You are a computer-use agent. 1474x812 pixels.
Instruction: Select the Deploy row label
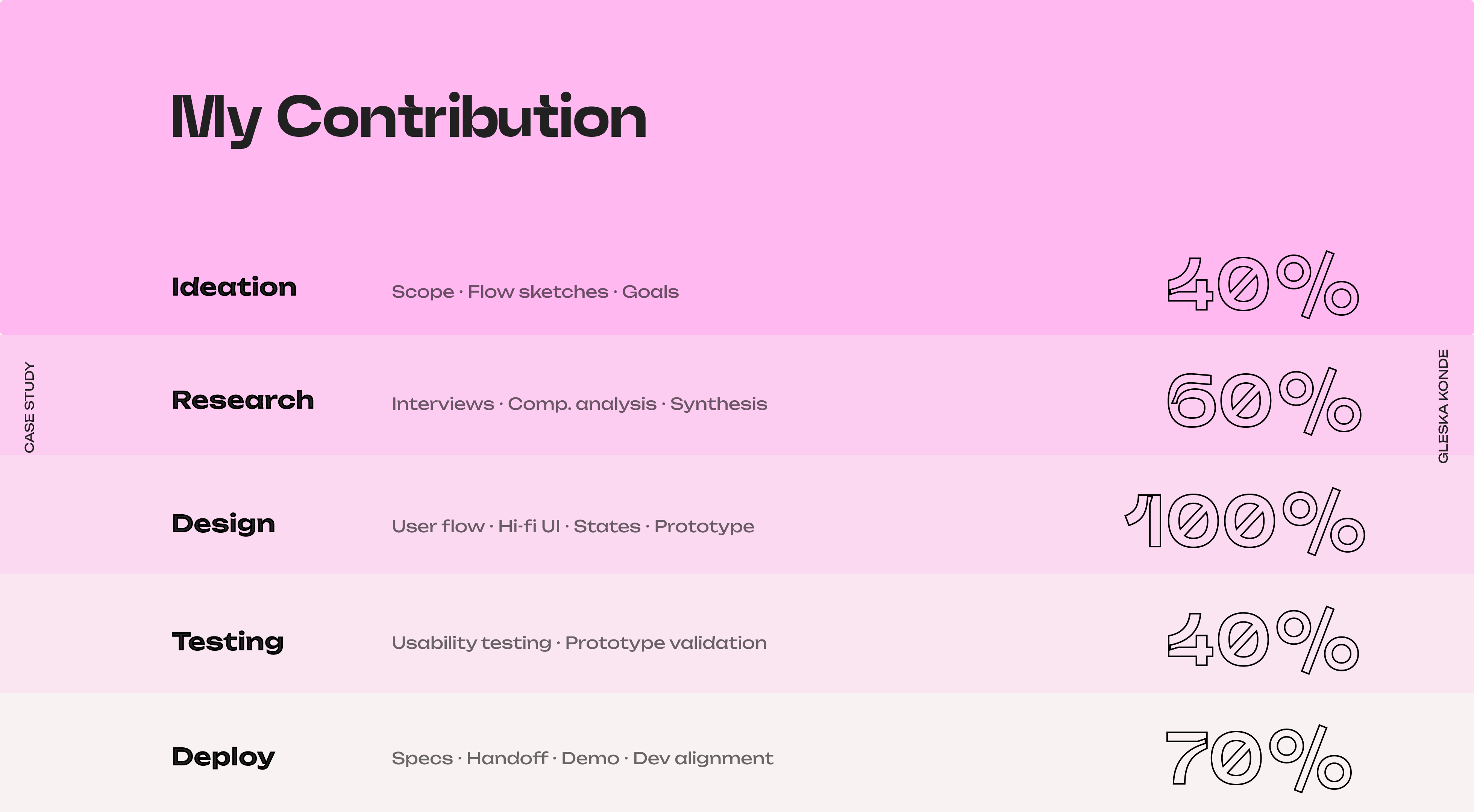(x=223, y=756)
